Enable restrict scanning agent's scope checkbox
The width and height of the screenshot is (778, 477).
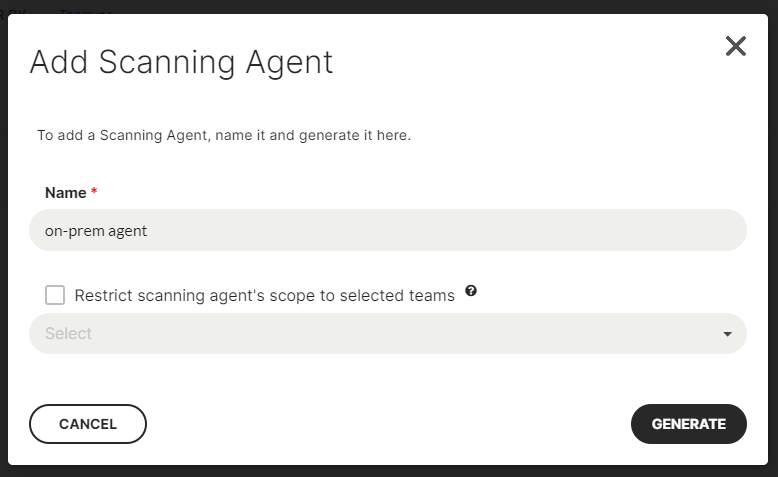click(55, 295)
